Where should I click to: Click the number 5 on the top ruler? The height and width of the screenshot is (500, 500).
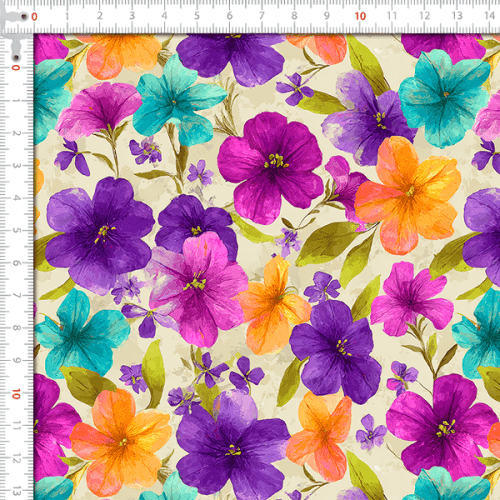tap(197, 16)
